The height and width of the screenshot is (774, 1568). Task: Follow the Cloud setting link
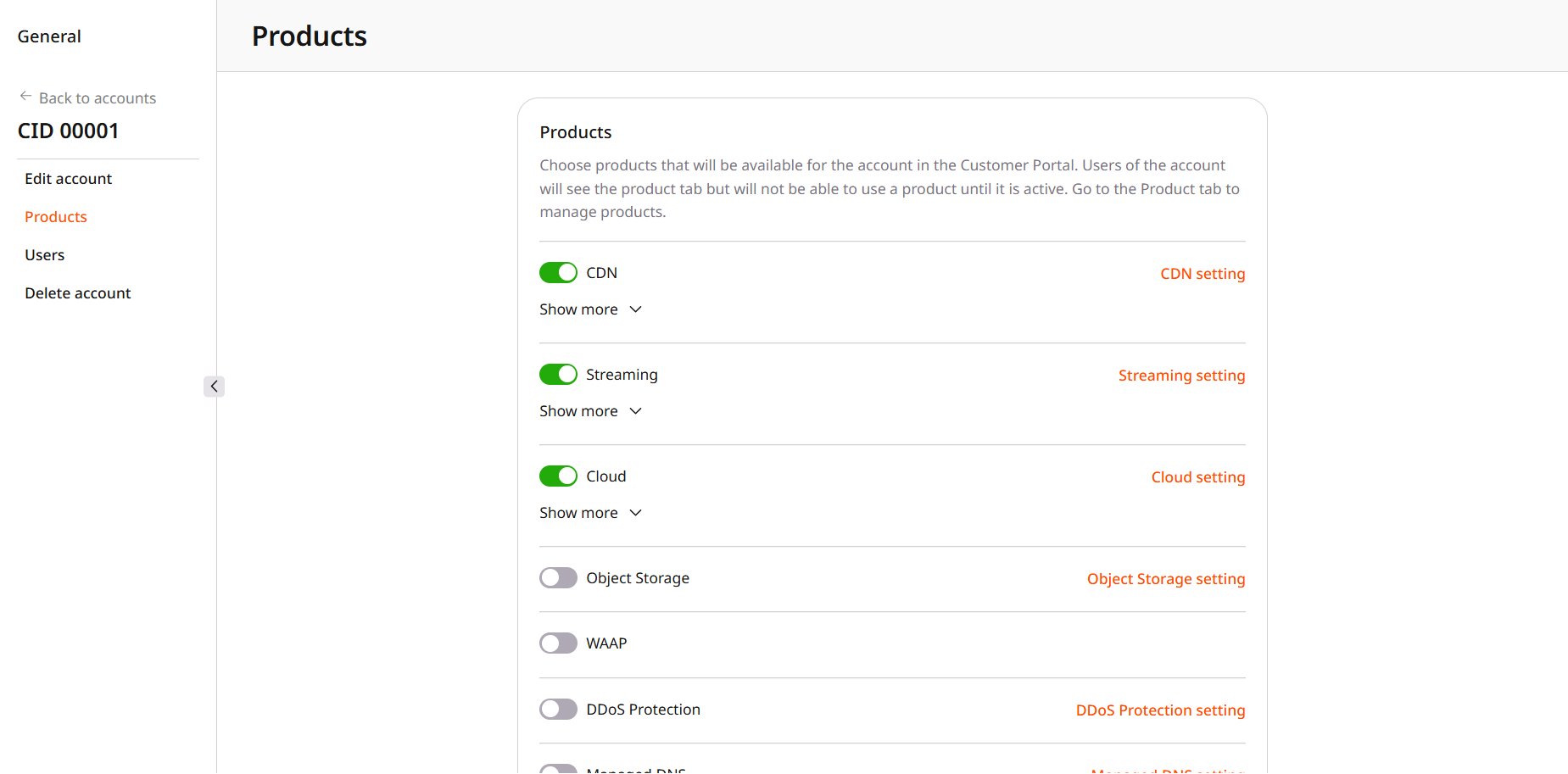1198,477
